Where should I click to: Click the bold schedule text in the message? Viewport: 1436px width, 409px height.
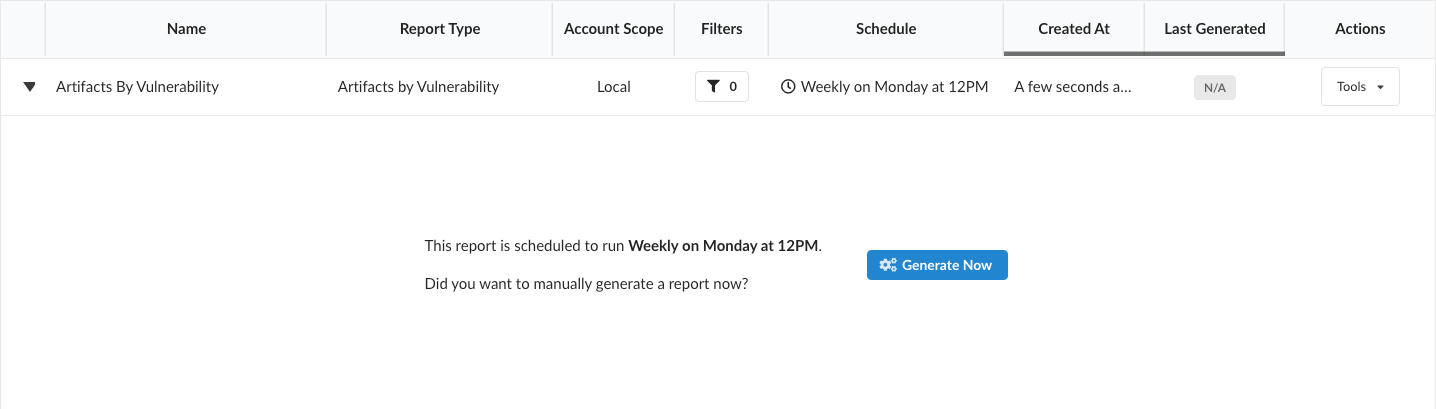[722, 246]
